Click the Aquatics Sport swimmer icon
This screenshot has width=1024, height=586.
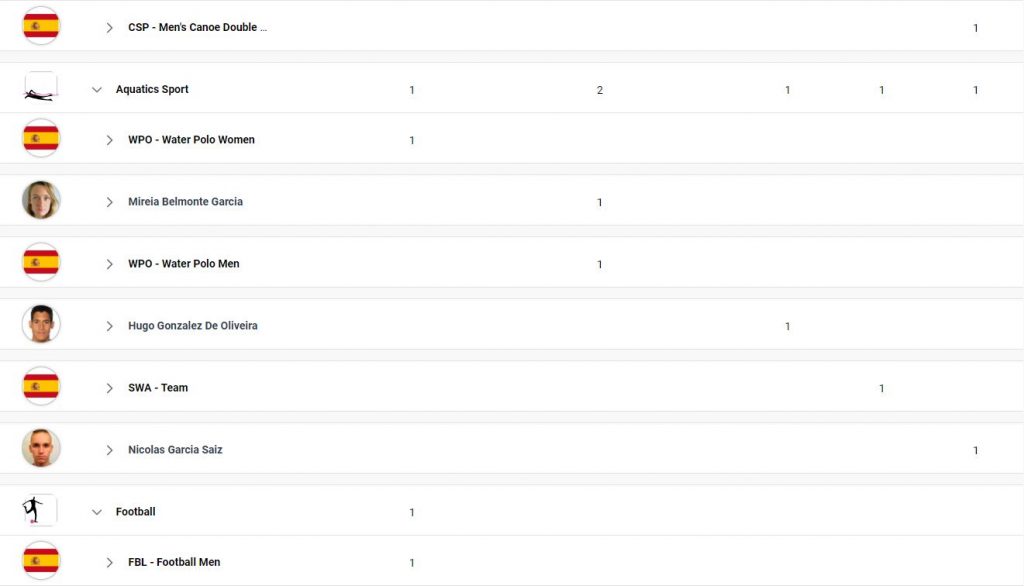(x=40, y=88)
